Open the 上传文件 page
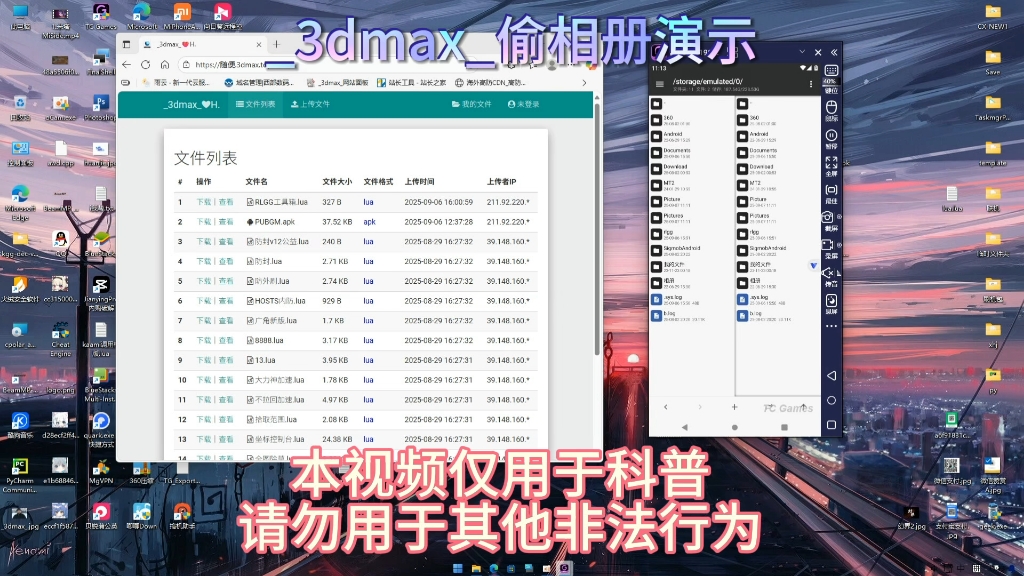Viewport: 1024px width, 576px height. click(x=310, y=104)
